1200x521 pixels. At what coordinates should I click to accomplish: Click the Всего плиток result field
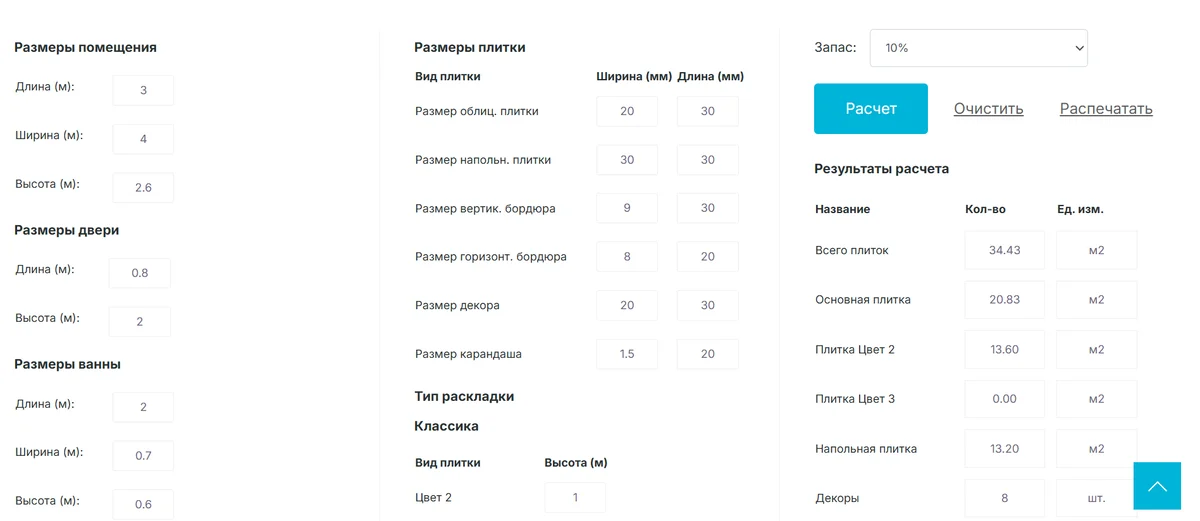click(1004, 250)
